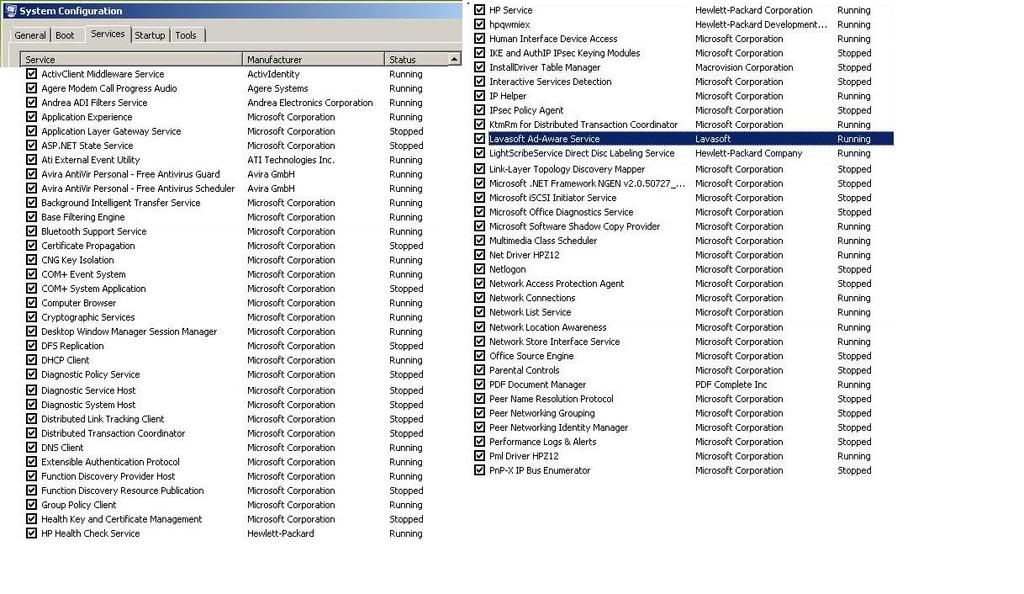Uncheck Agere Modem Call Progress Audio checkbox
Screen dimensions: 1024x594
click(31, 88)
